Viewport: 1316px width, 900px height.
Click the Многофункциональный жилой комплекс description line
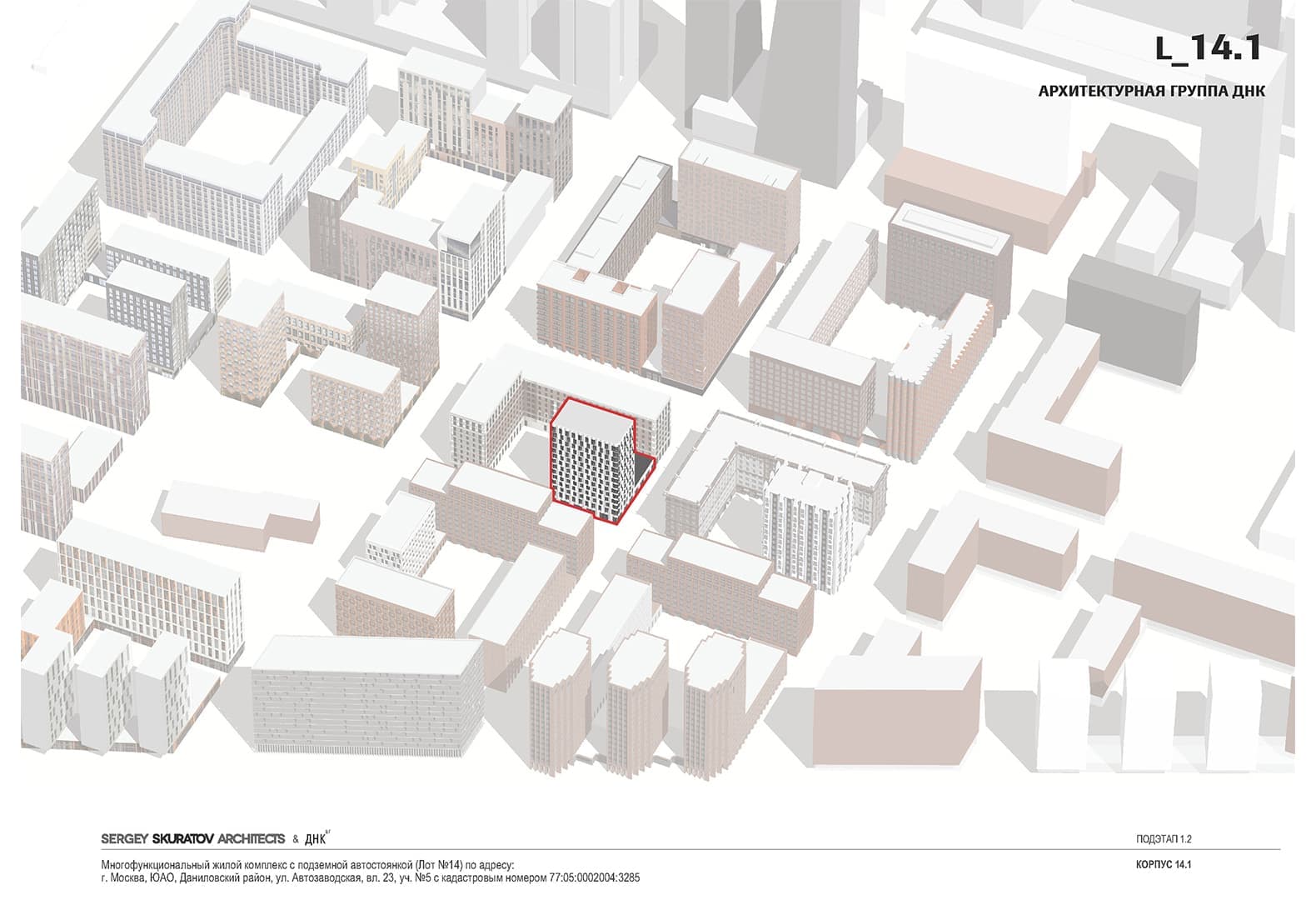coord(308,865)
